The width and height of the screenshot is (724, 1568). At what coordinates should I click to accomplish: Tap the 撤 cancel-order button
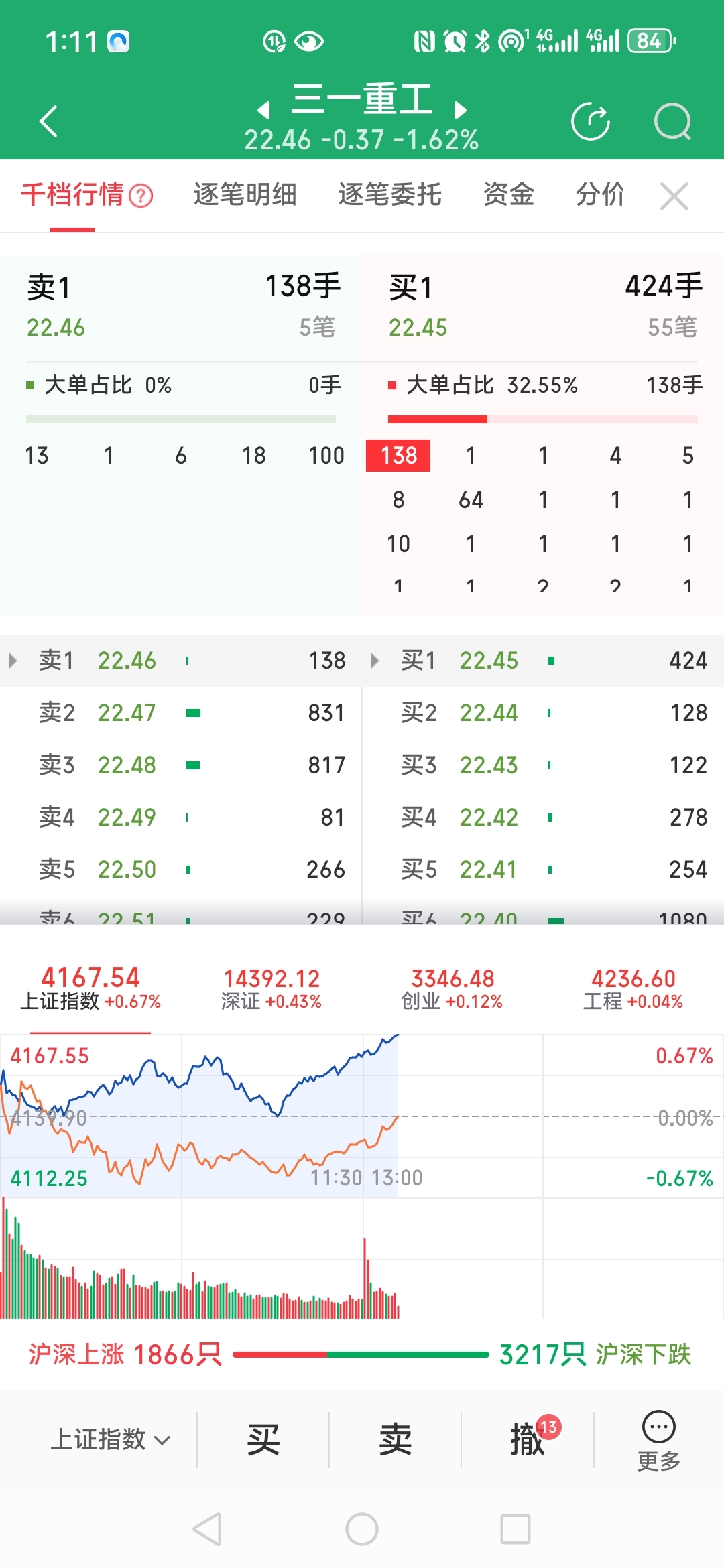(x=528, y=1439)
